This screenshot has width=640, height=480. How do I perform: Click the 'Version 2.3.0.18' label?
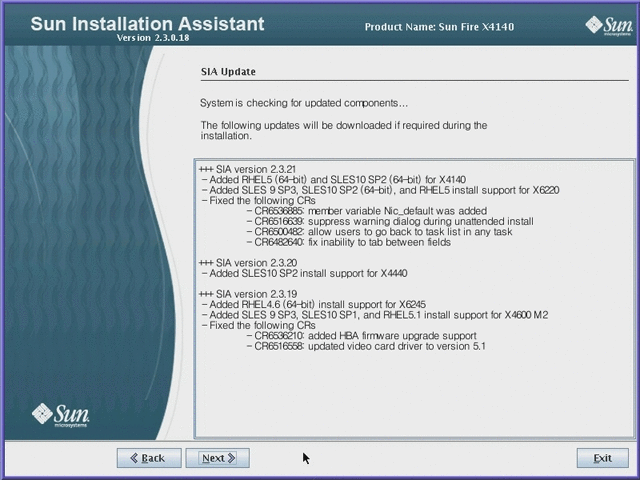(x=153, y=38)
